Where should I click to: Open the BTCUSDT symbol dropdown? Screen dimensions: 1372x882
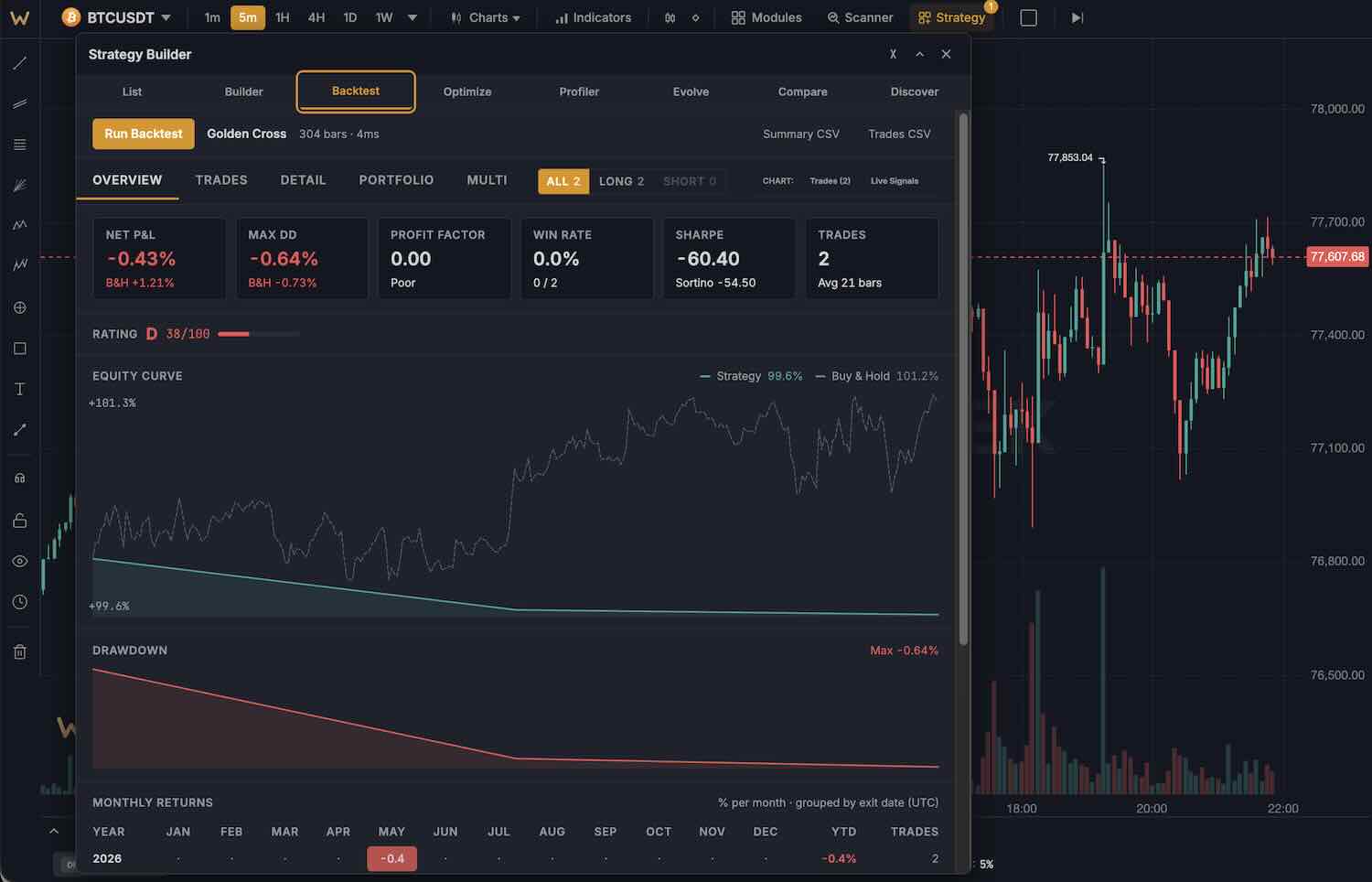[x=116, y=17]
